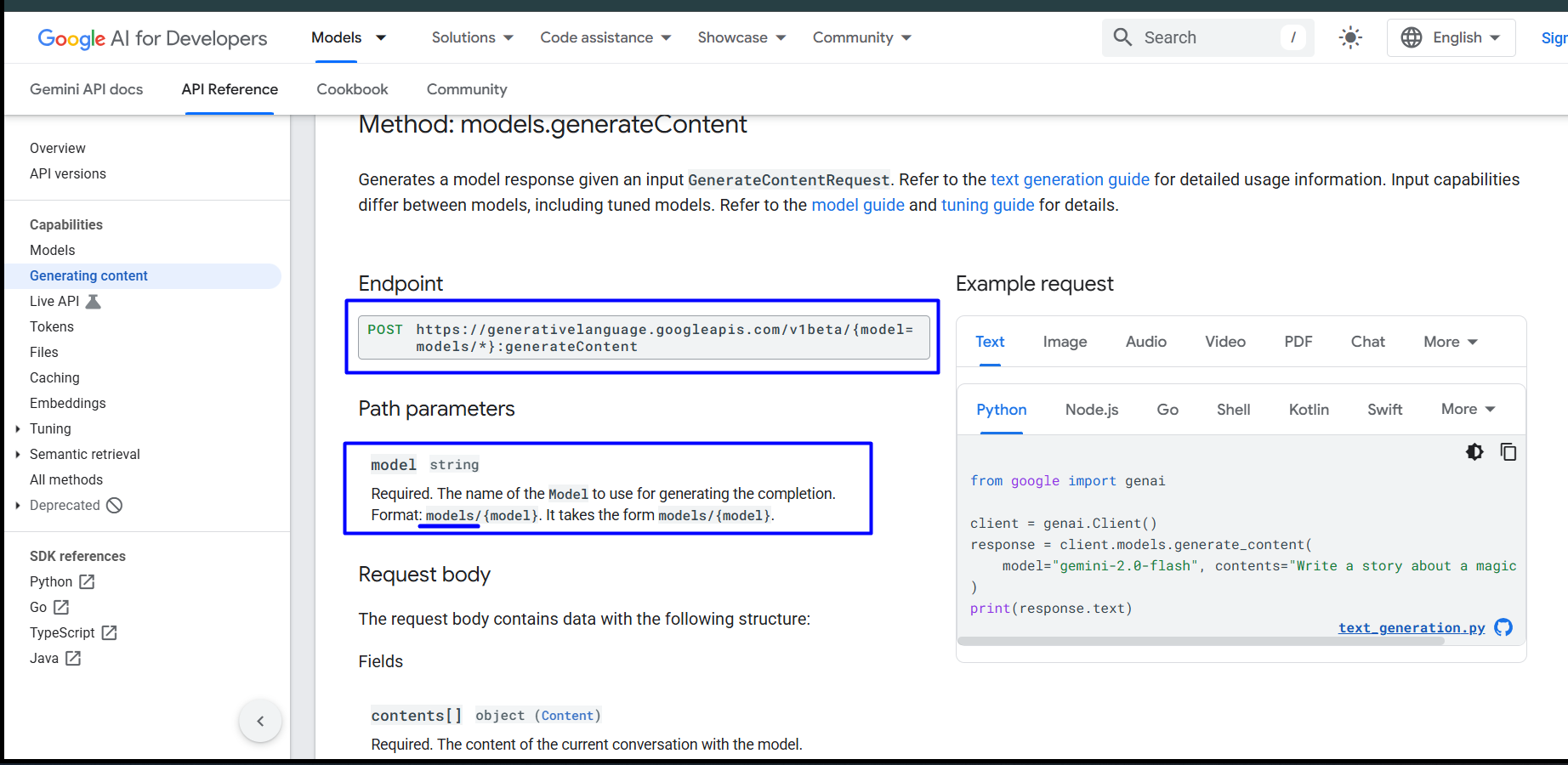
Task: Click the search magnifier icon
Action: 1122,37
